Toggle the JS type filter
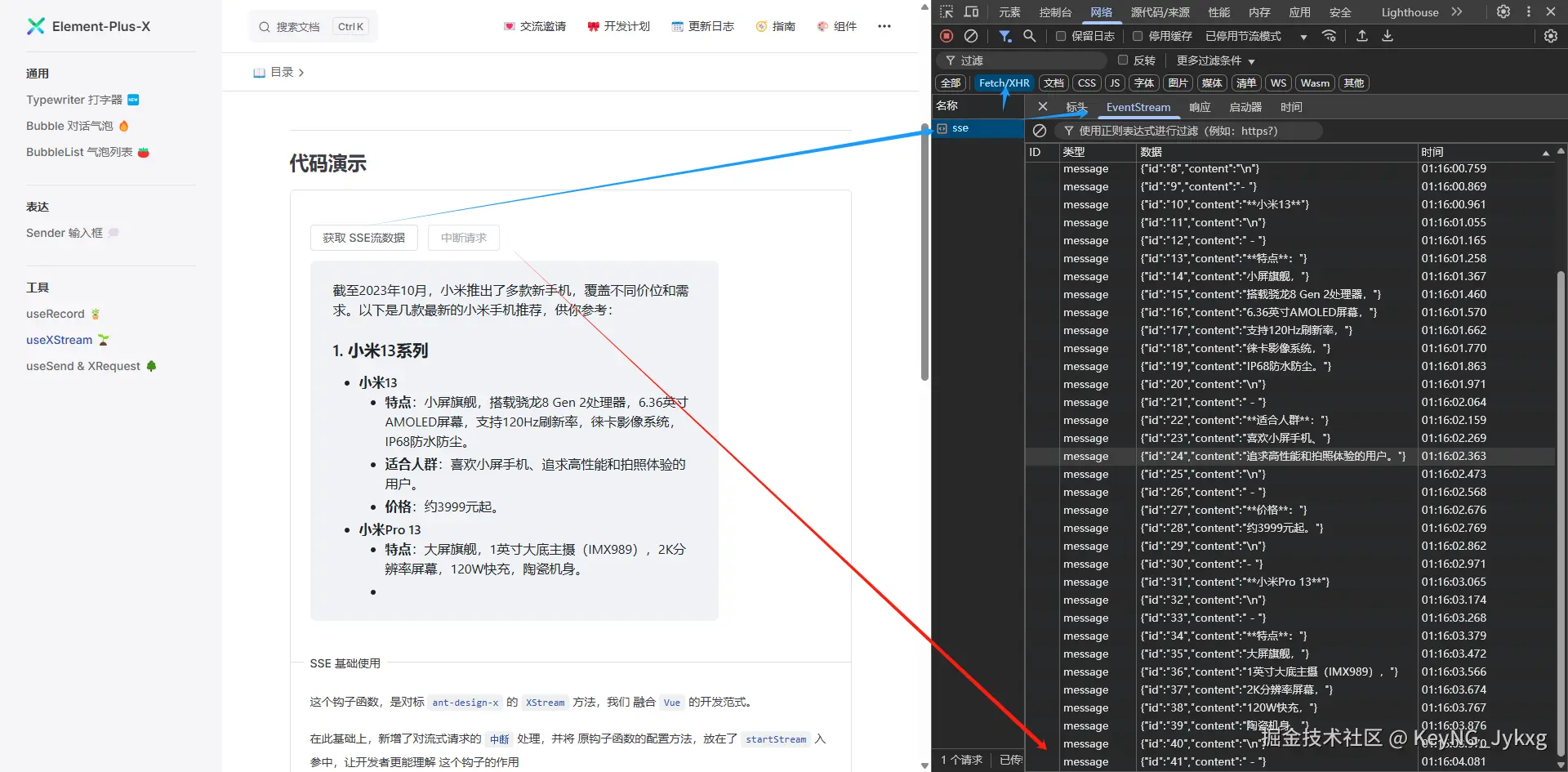The height and width of the screenshot is (772, 1568). [1115, 83]
